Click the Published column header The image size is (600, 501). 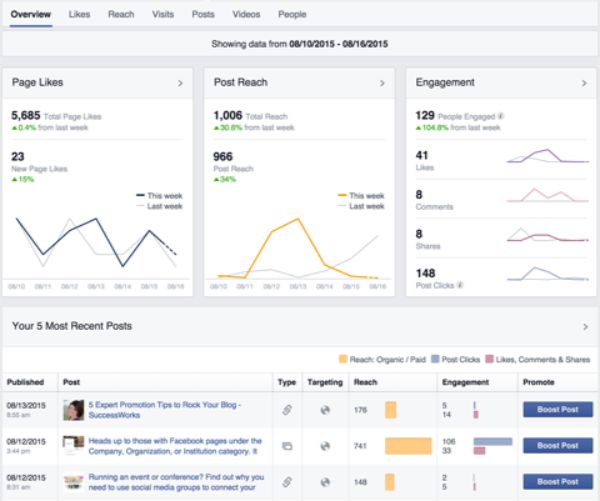click(26, 382)
